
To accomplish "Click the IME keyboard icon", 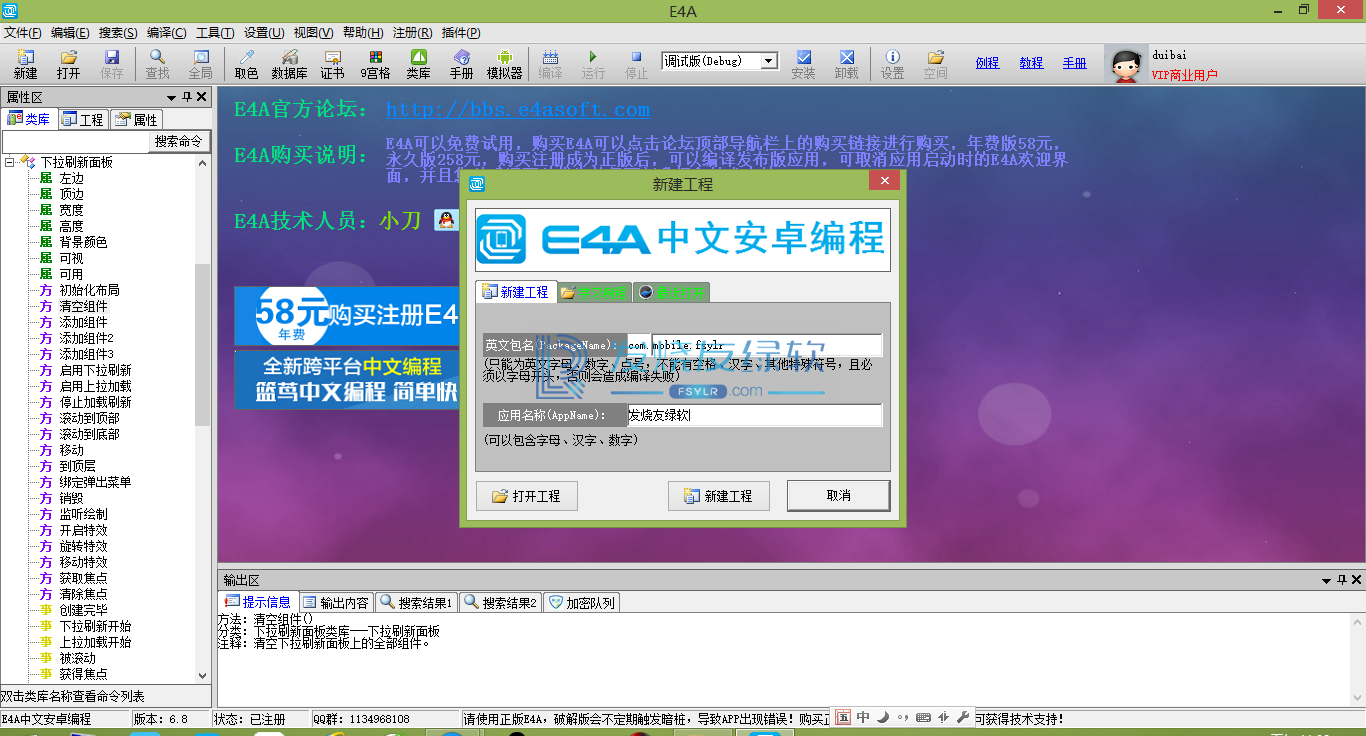I will tap(923, 717).
